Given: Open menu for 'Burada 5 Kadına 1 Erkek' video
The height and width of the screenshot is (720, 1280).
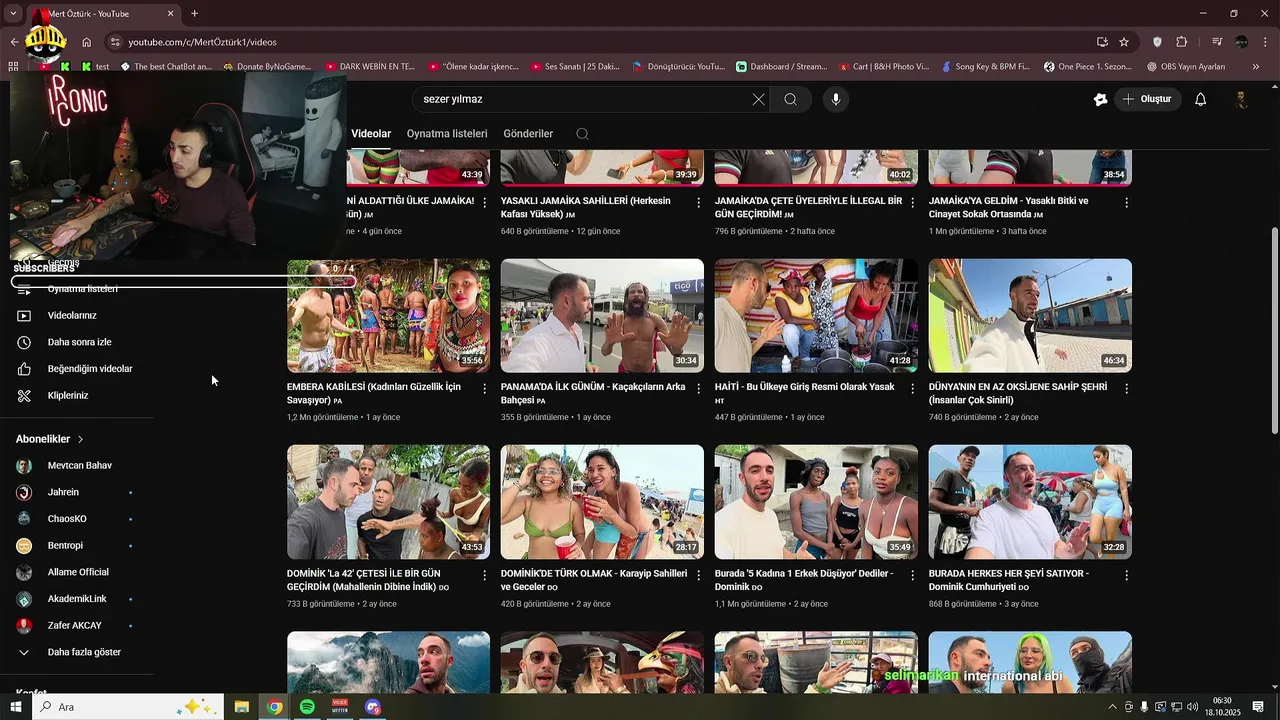Looking at the screenshot, I should [x=912, y=575].
